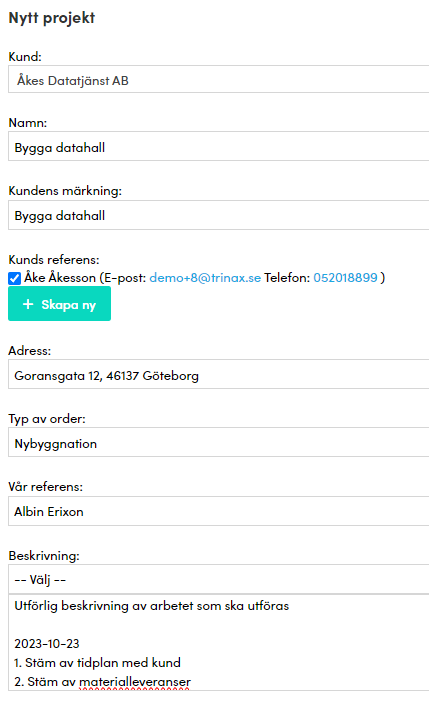
Task: Click into the Adress field
Action: point(219,374)
